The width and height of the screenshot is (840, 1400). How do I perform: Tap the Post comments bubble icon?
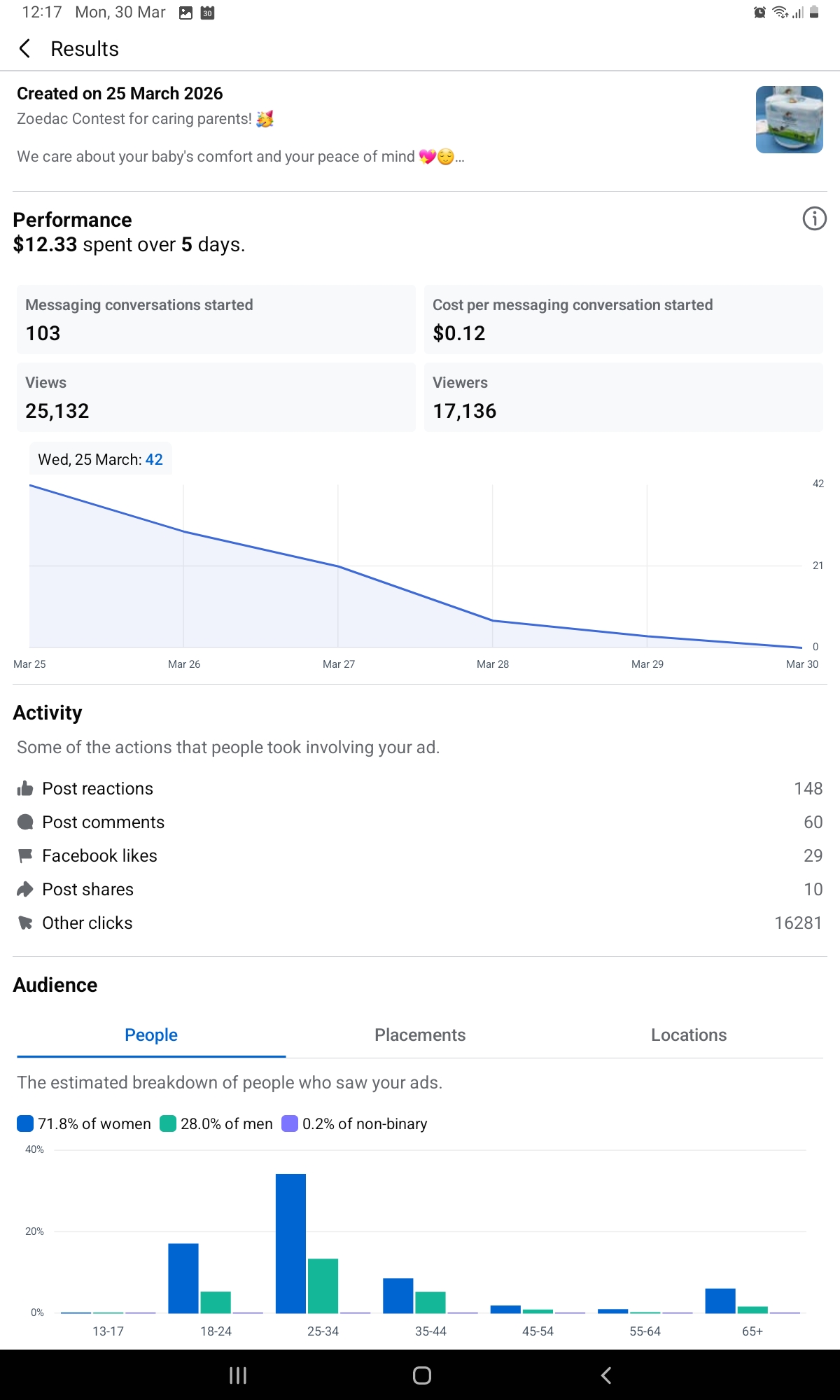click(25, 822)
